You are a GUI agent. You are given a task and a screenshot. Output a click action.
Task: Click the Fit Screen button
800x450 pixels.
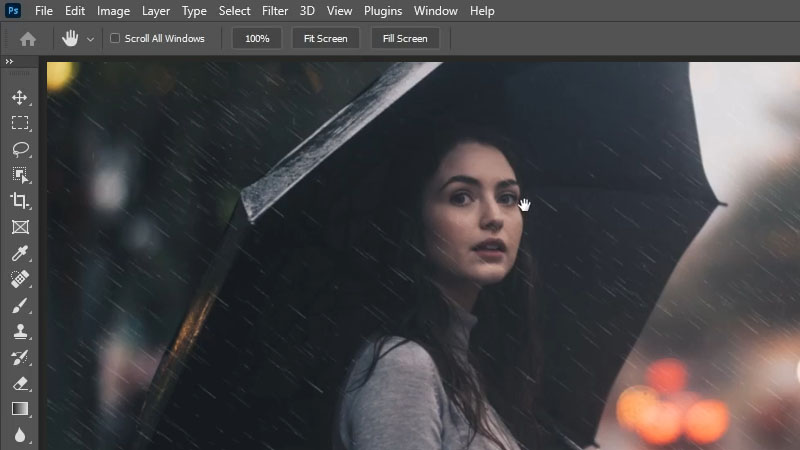[x=326, y=38]
